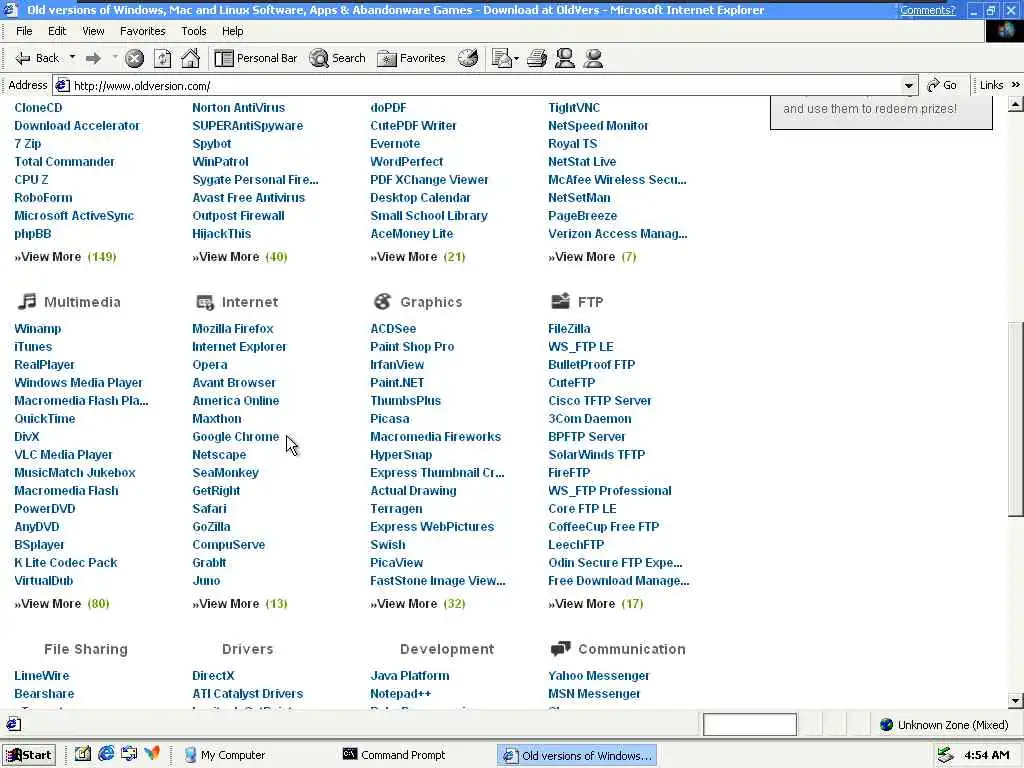Open the Yahoo Messenger link
The image size is (1024, 768).
pyautogui.click(x=599, y=675)
